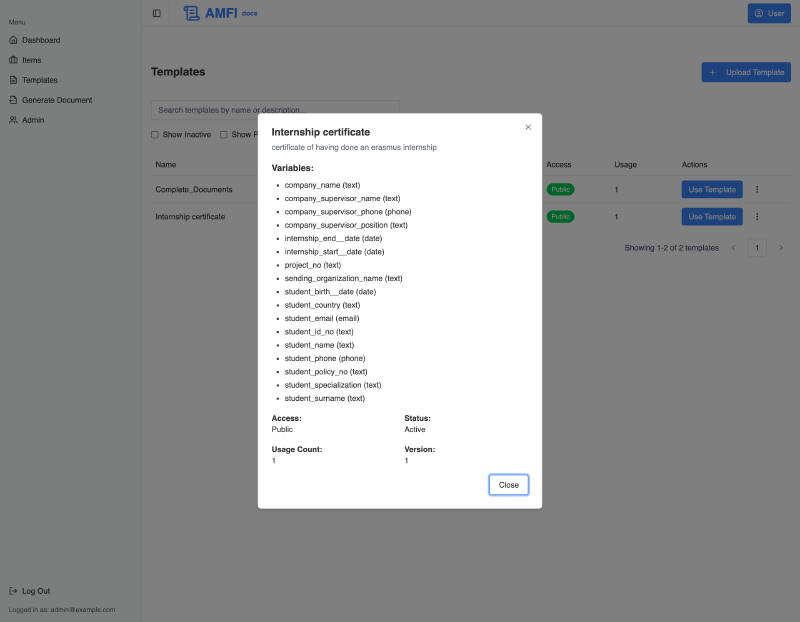This screenshot has width=800, height=622.
Task: Click the Logged in as admin@example.com text
Action: click(x=62, y=609)
